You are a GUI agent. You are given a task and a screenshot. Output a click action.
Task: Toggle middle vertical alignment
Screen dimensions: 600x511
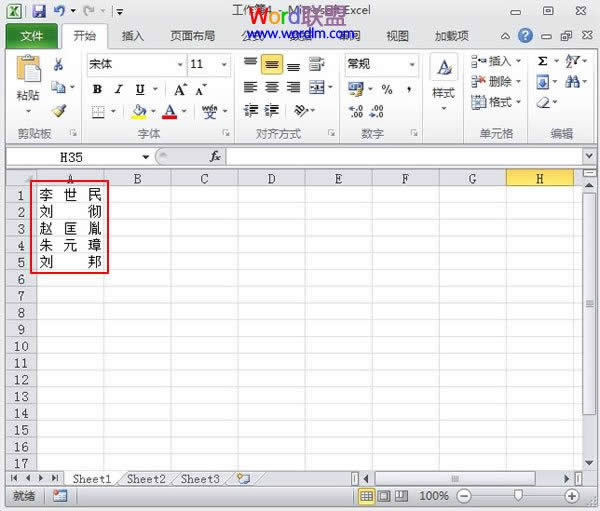tap(272, 64)
